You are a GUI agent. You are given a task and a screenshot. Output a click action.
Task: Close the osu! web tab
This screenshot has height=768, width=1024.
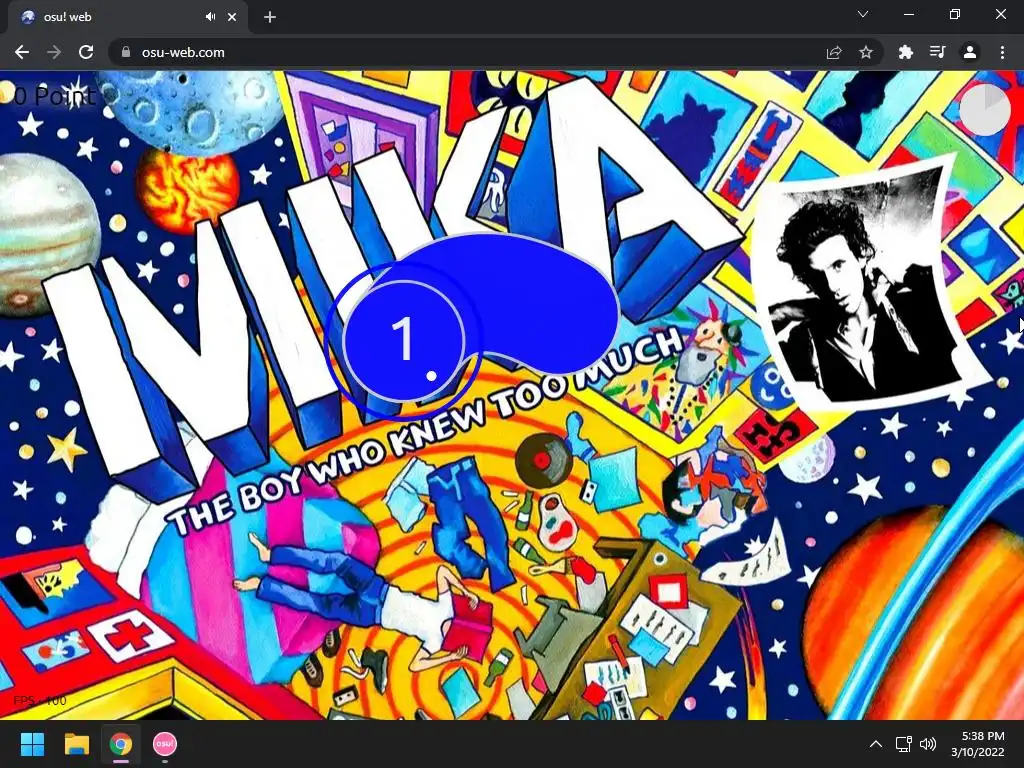[x=232, y=17]
